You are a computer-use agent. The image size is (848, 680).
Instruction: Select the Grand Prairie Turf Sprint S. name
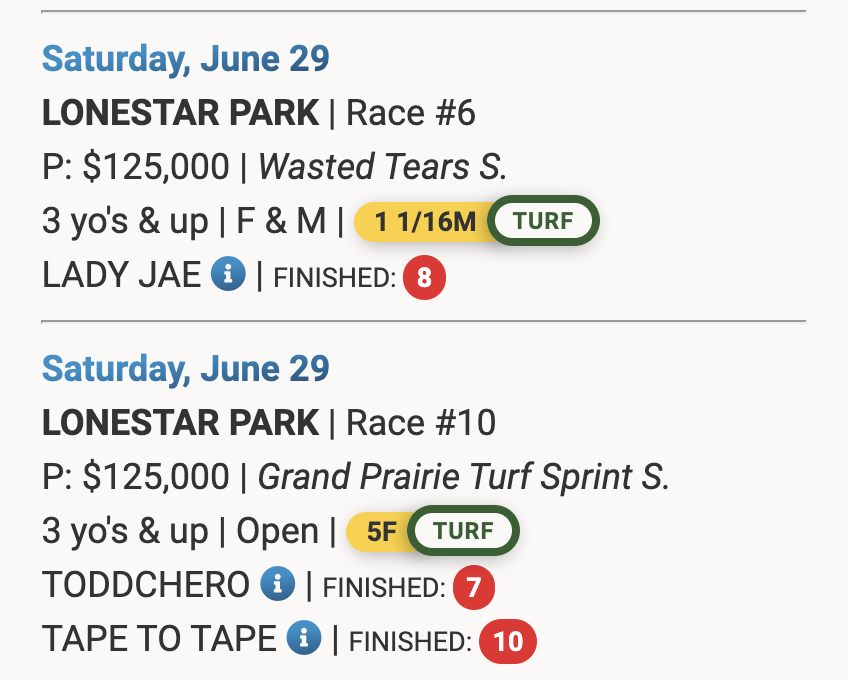(x=464, y=477)
